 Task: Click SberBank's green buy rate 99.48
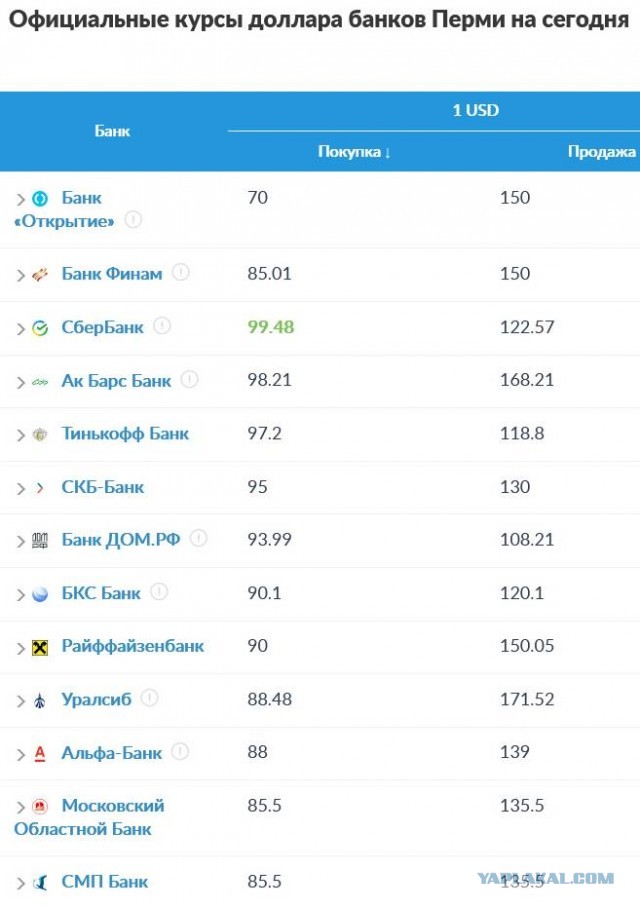point(270,327)
